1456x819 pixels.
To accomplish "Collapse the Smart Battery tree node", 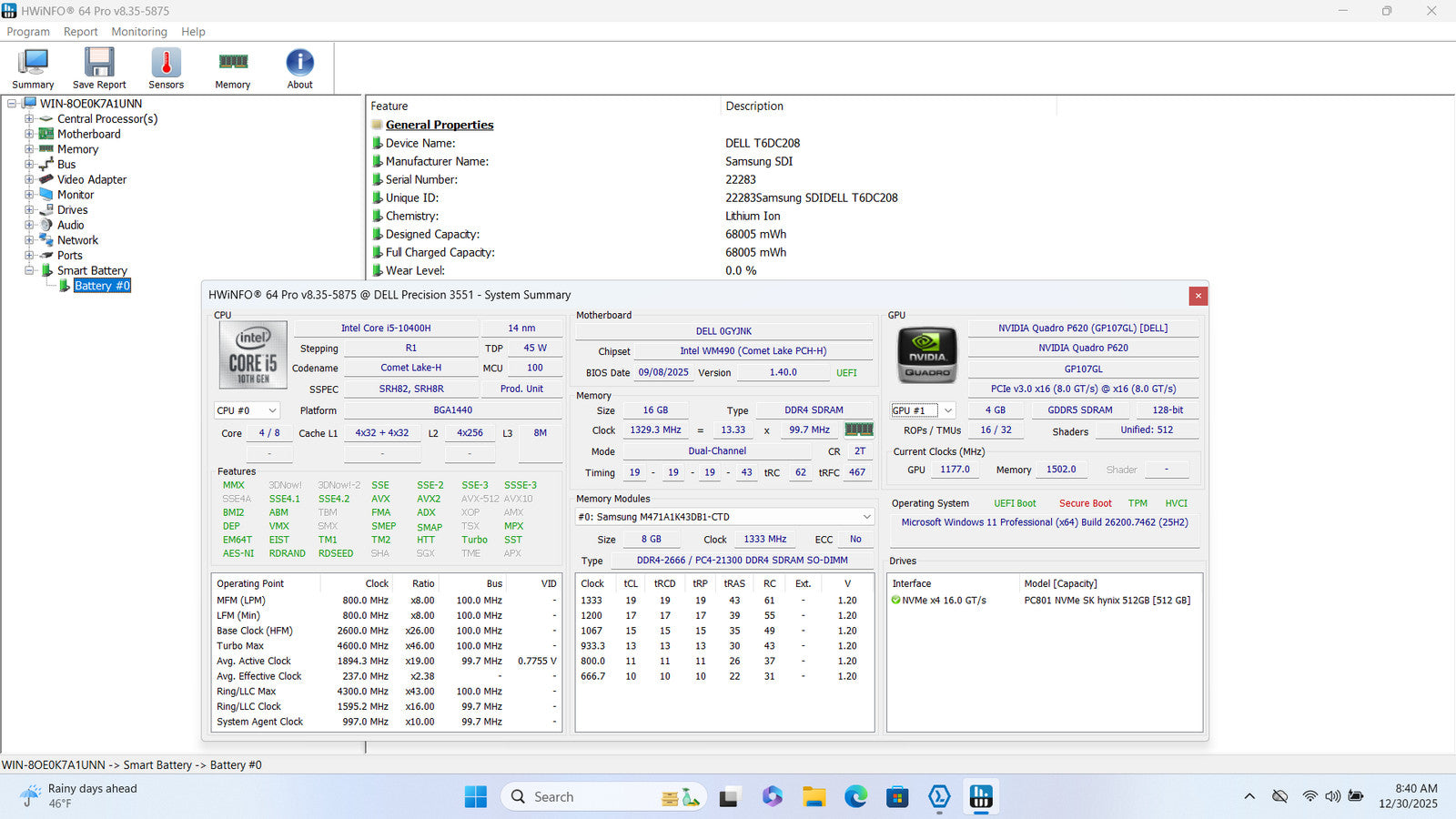I will point(29,270).
